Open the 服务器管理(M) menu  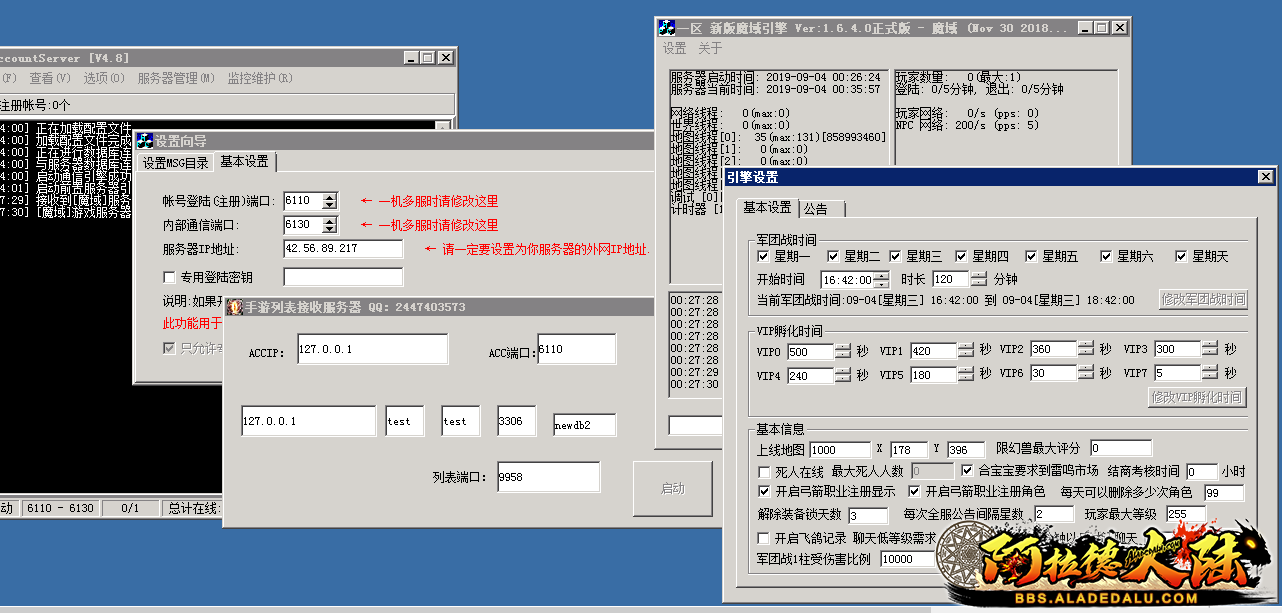176,78
